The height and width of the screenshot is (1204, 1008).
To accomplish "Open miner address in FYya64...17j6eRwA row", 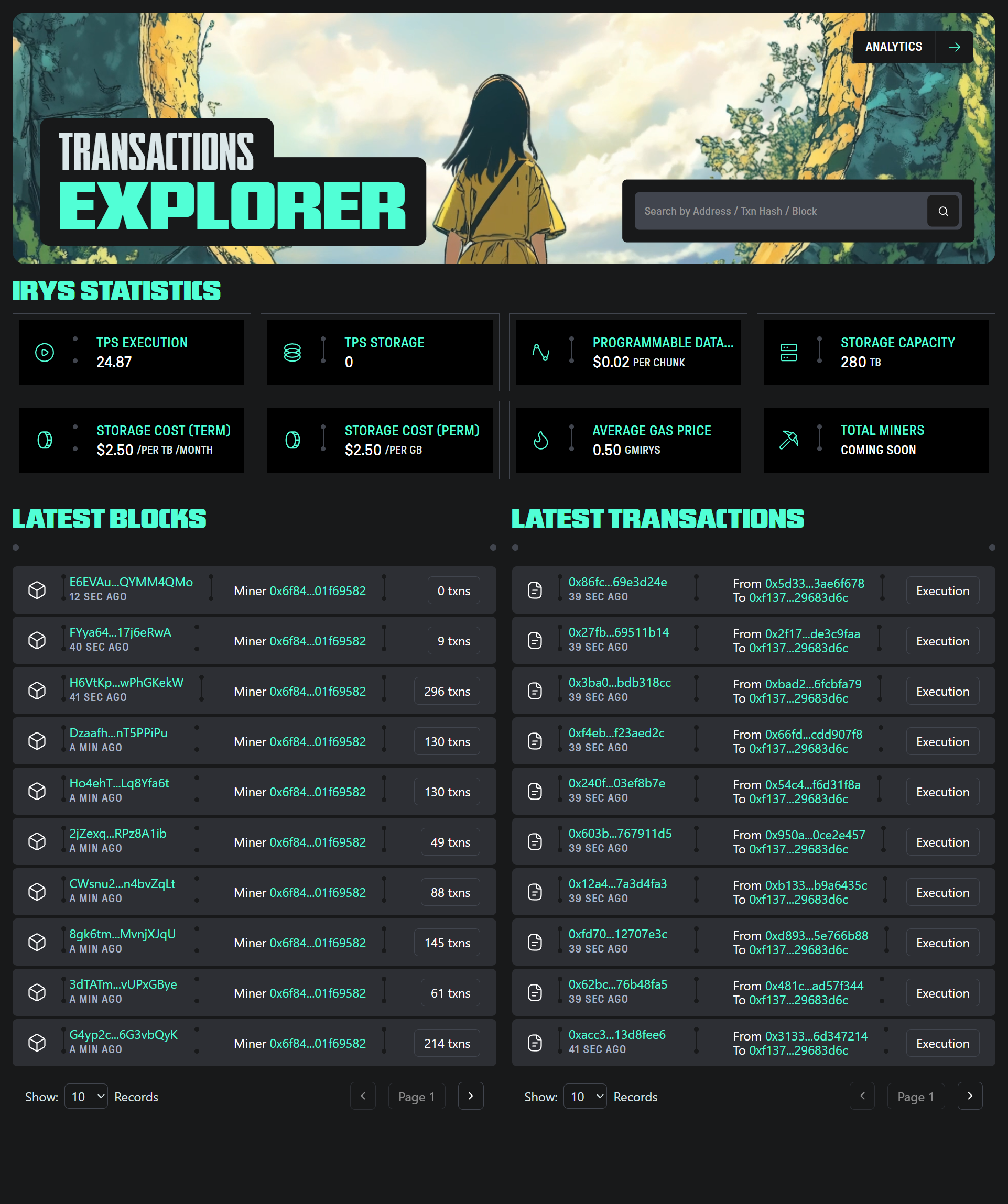I will tap(317, 641).
